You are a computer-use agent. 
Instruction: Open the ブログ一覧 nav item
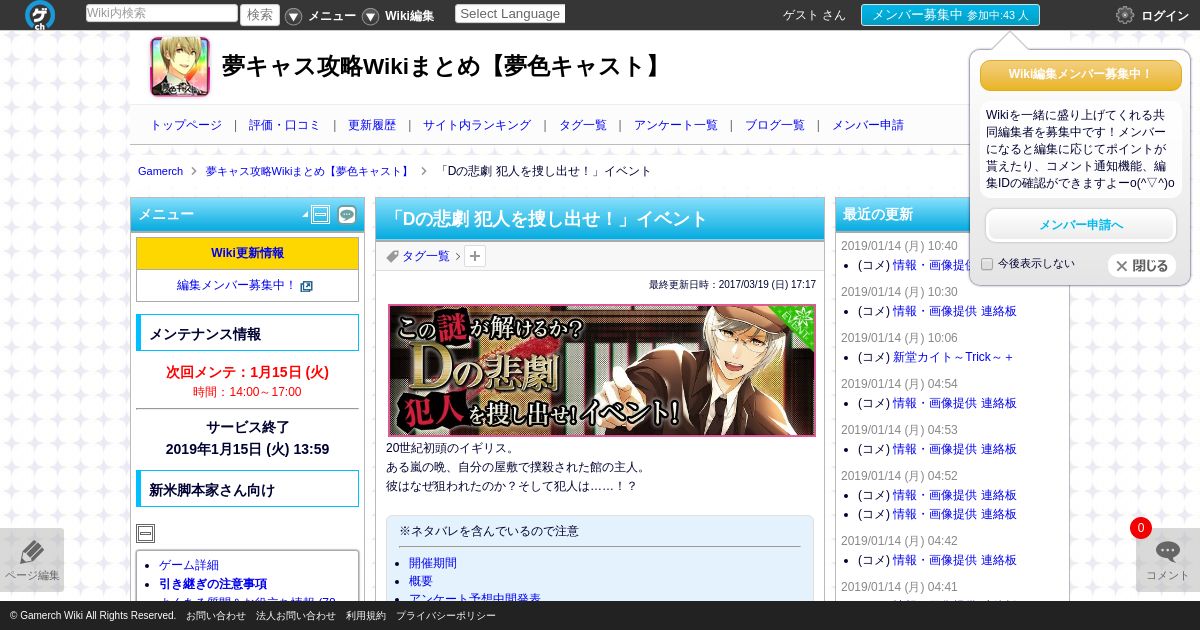pyautogui.click(x=775, y=125)
